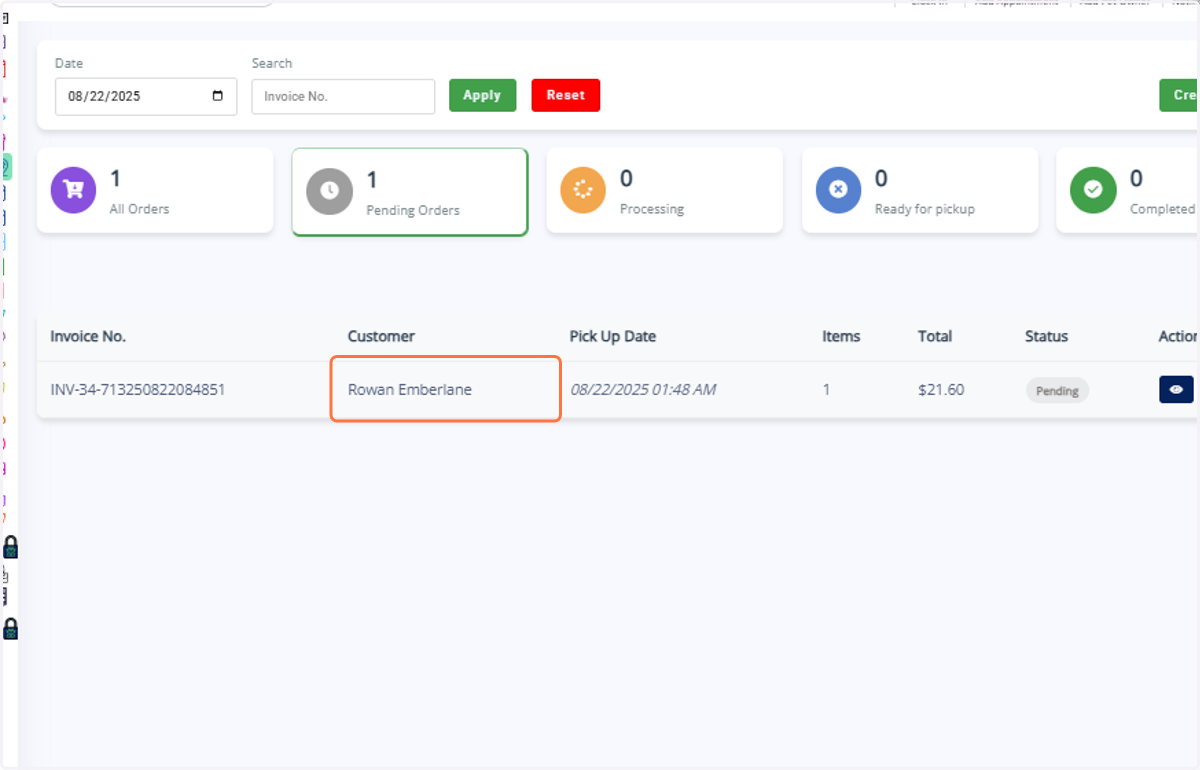Click the Pick Up Date column header
Screen dimensions: 1200x770
(613, 336)
